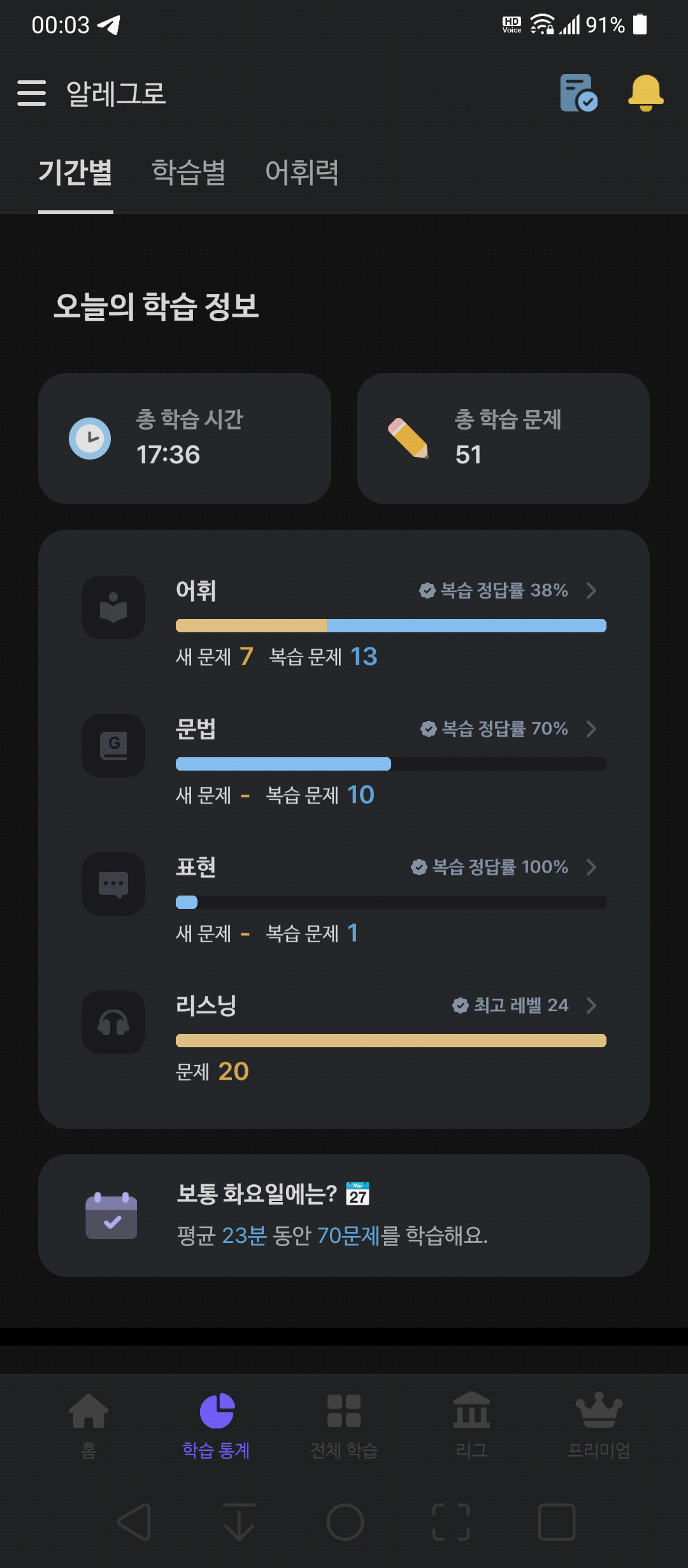The height and width of the screenshot is (1568, 688).
Task: Tap the 문법 grammar book icon
Action: point(113,746)
